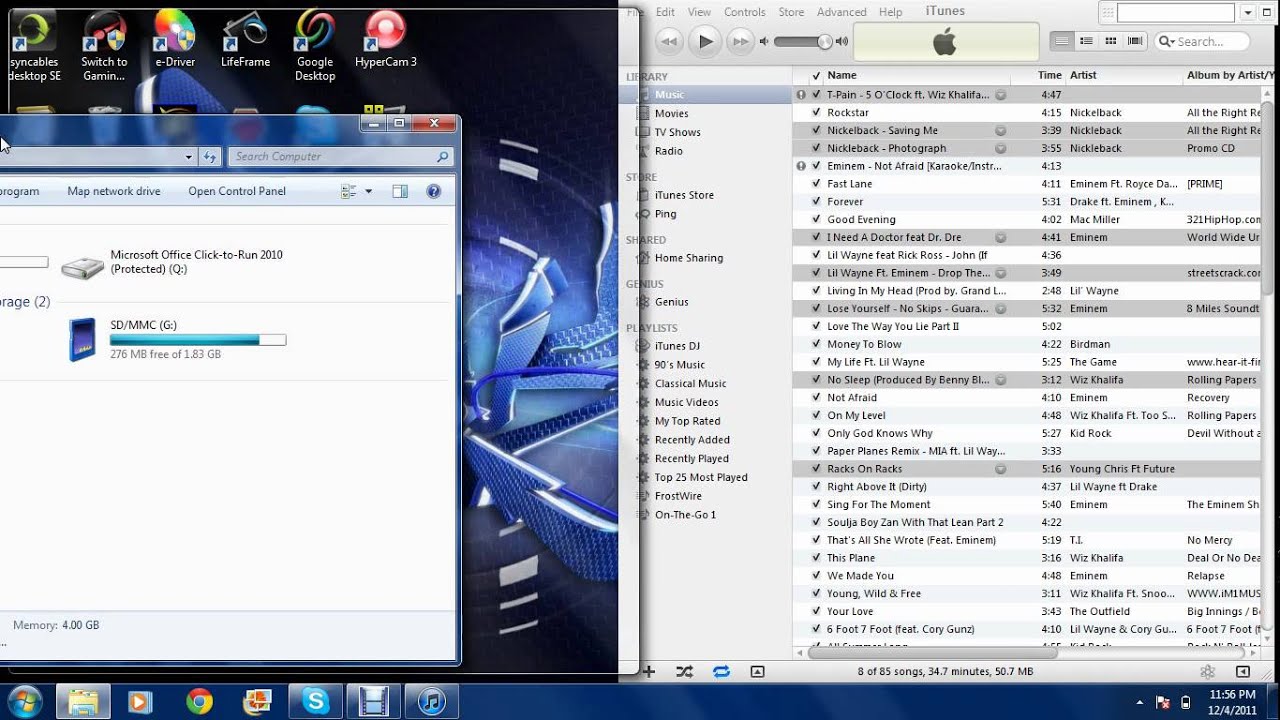
Task: Uncheck the Rockstar song checkbox
Action: [816, 112]
